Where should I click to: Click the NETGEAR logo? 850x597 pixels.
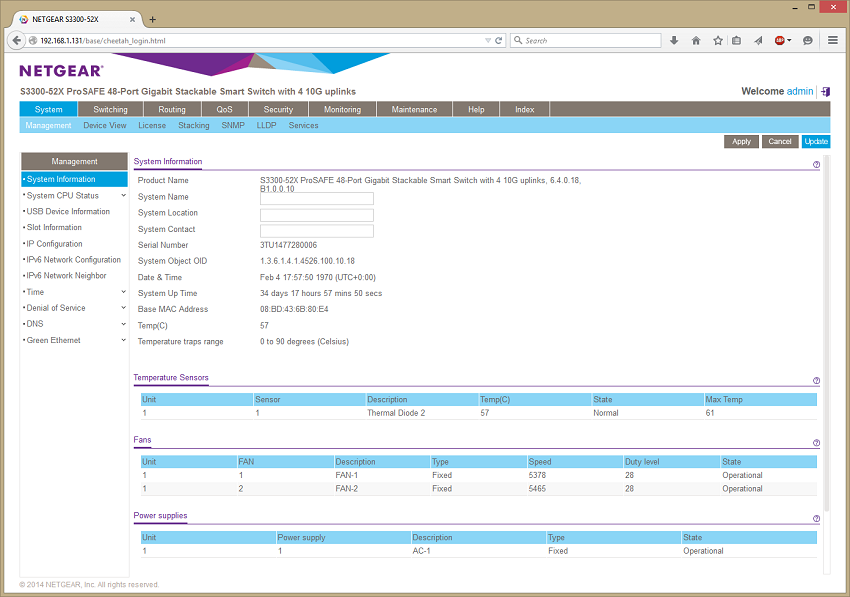61,71
